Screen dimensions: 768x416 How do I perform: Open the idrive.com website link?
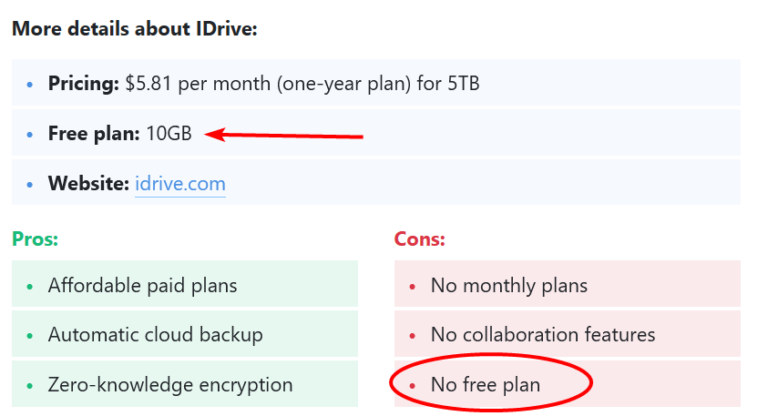click(x=180, y=184)
